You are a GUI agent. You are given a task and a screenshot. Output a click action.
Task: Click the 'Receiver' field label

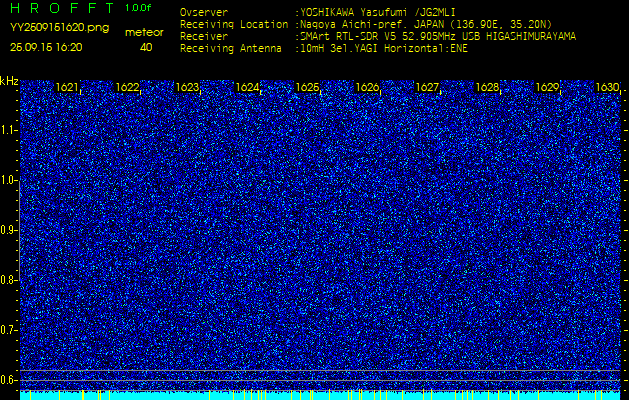204,37
